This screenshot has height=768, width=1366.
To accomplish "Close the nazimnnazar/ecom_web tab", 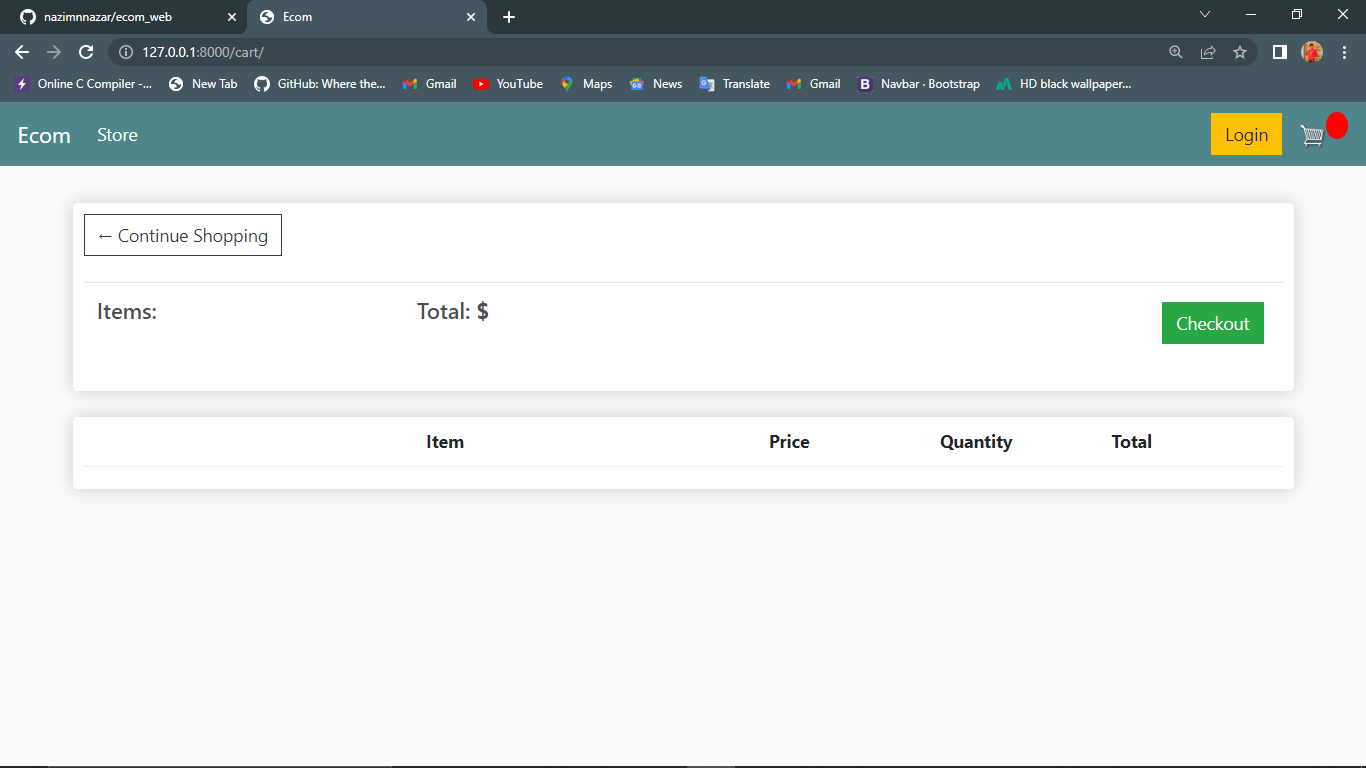I will 232,17.
